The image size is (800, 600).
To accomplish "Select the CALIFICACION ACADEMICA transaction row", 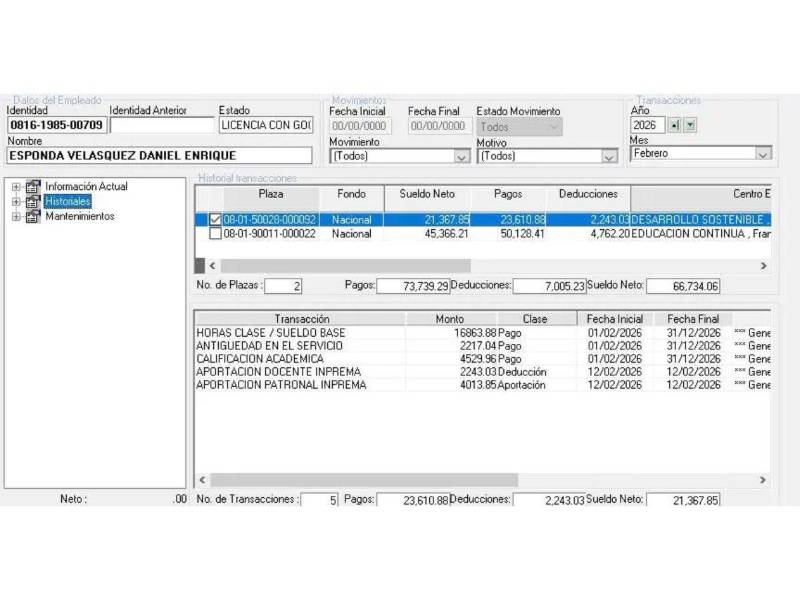I will tap(300, 359).
